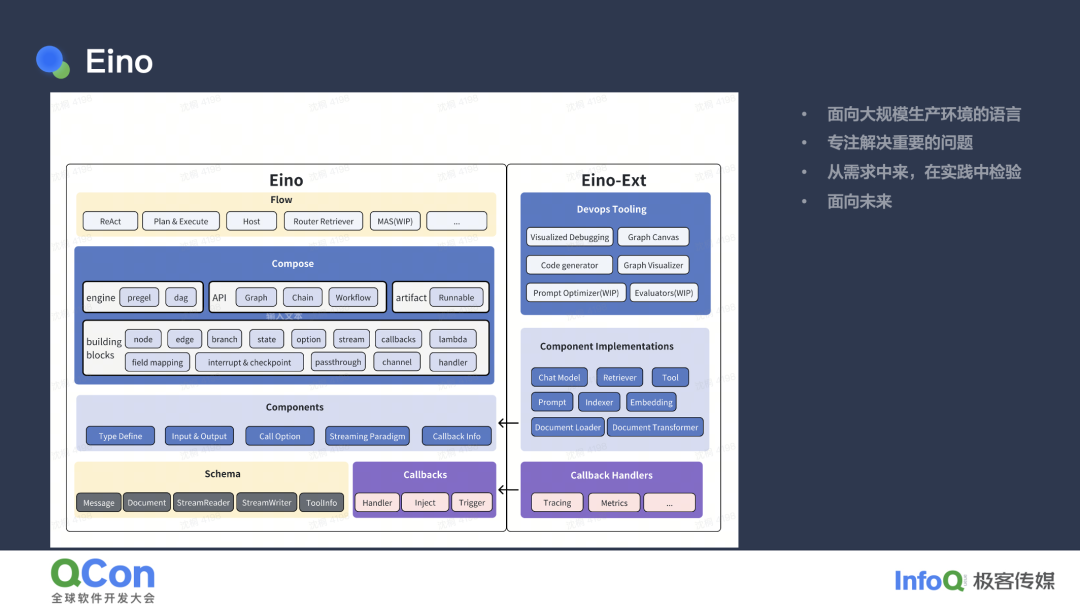Click the bullet "面向大规模生产环境的语言"
The height and width of the screenshot is (611, 1080).
[924, 114]
